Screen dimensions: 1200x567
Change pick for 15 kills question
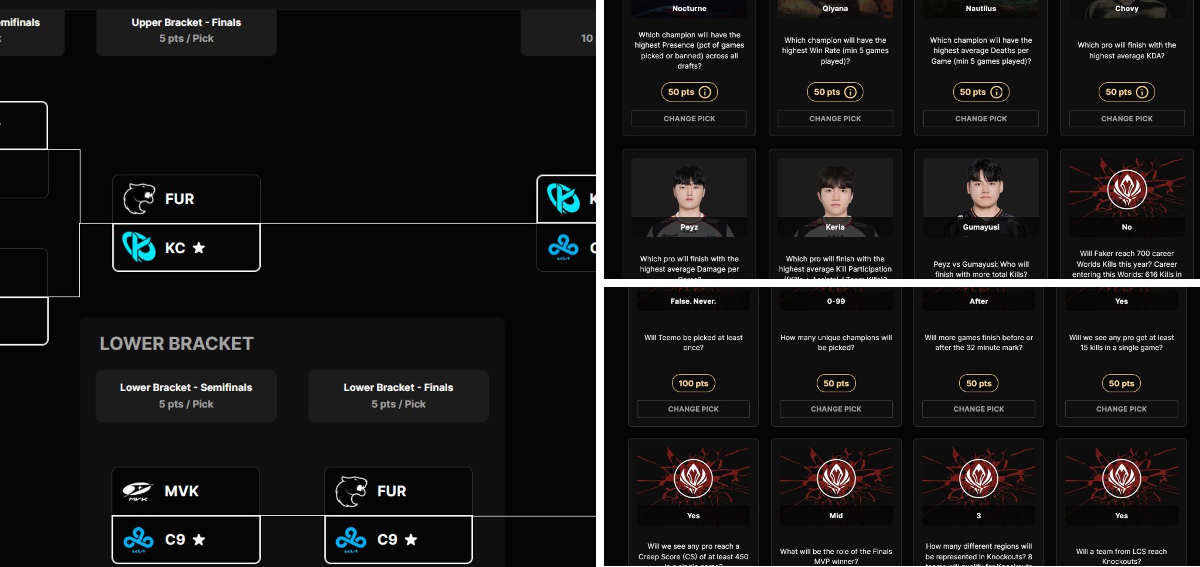(1122, 409)
